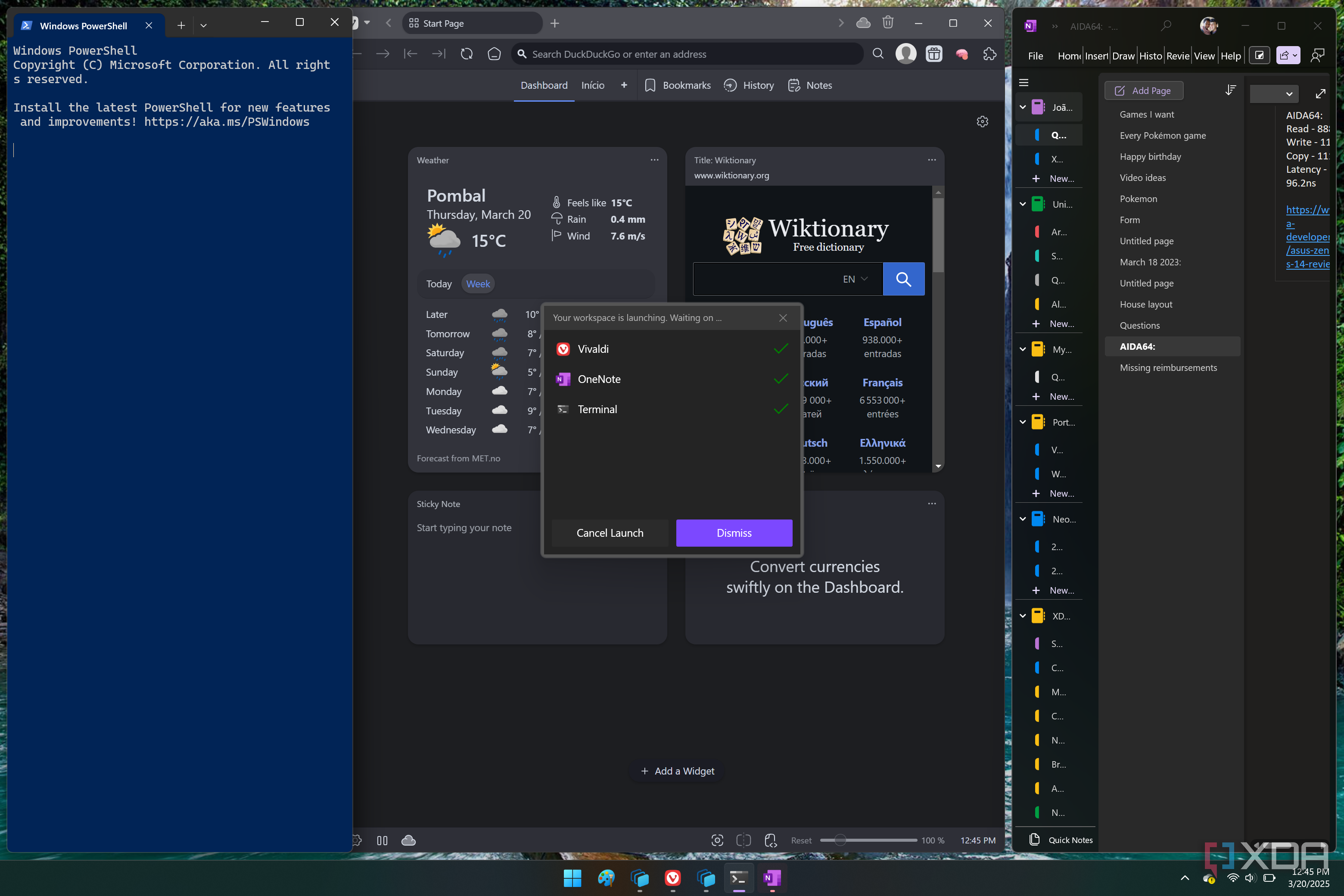
Task: Switch weather forecast to Today
Action: pyautogui.click(x=439, y=284)
